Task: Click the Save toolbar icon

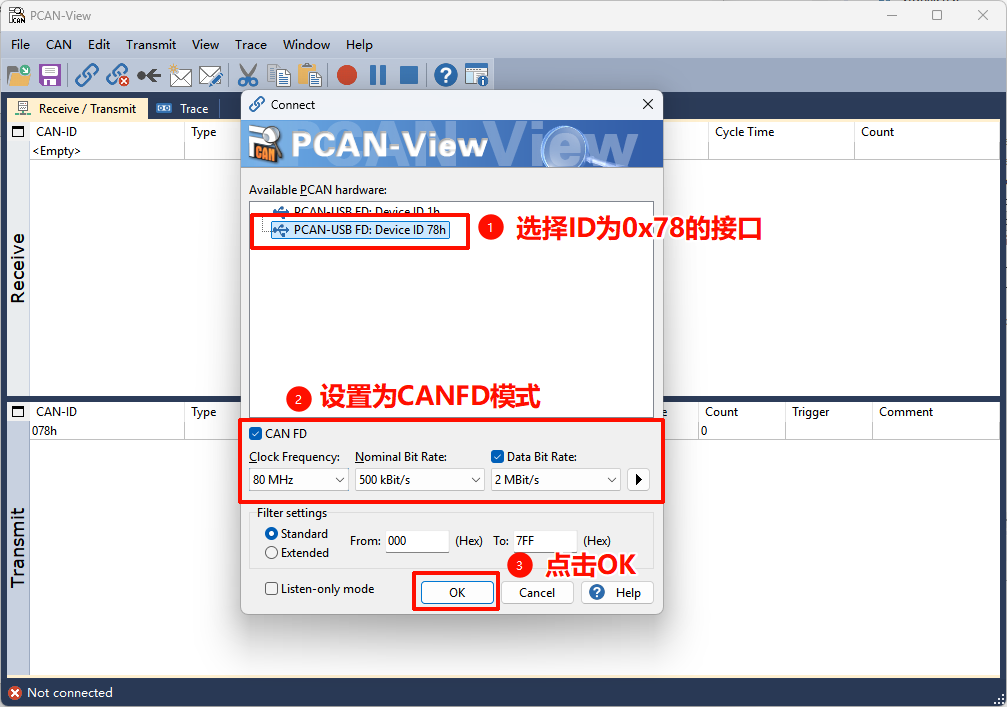Action: pyautogui.click(x=49, y=75)
